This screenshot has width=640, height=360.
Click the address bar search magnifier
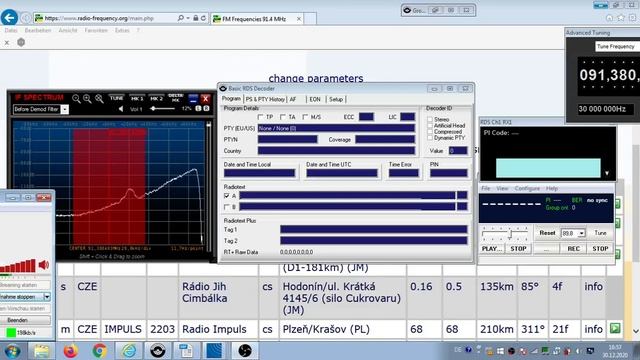181,18
